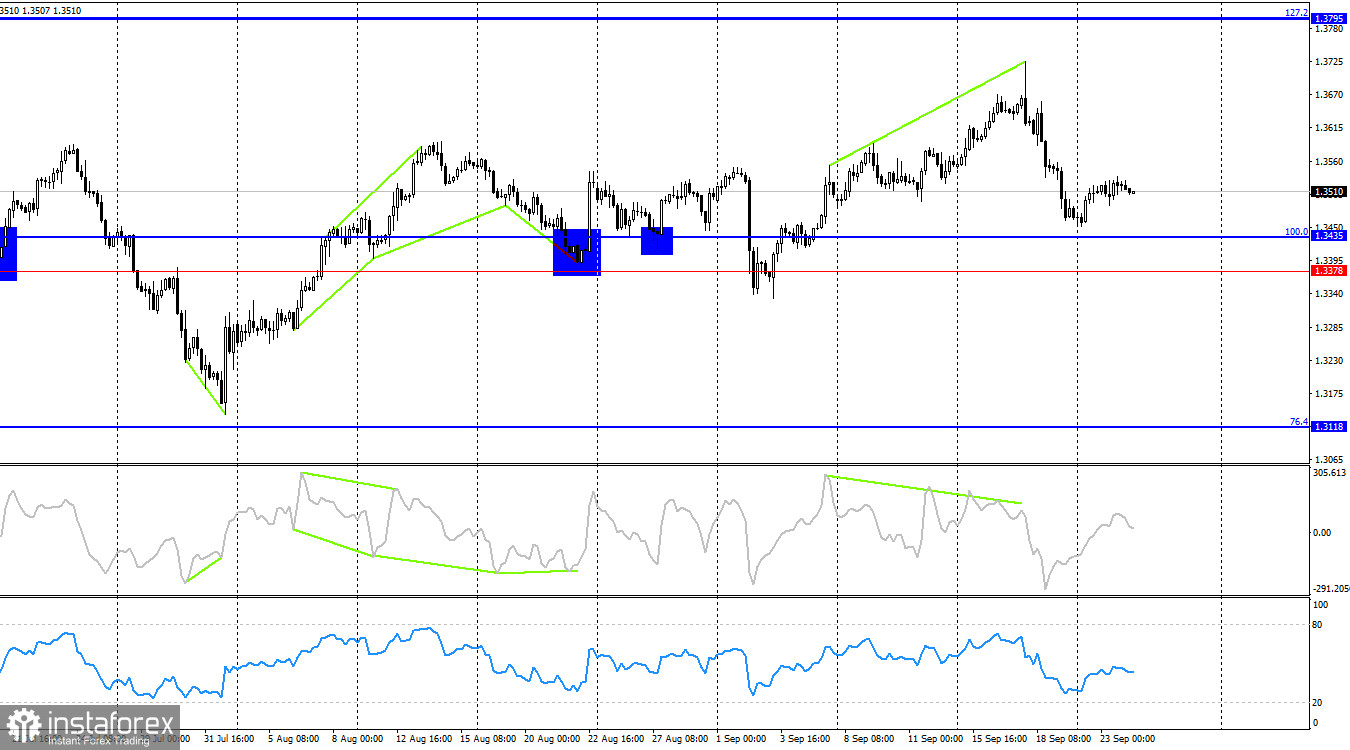Screen dimensions: 1350x750
Task: Click the red 1.3378 price tag
Action: click(1329, 271)
